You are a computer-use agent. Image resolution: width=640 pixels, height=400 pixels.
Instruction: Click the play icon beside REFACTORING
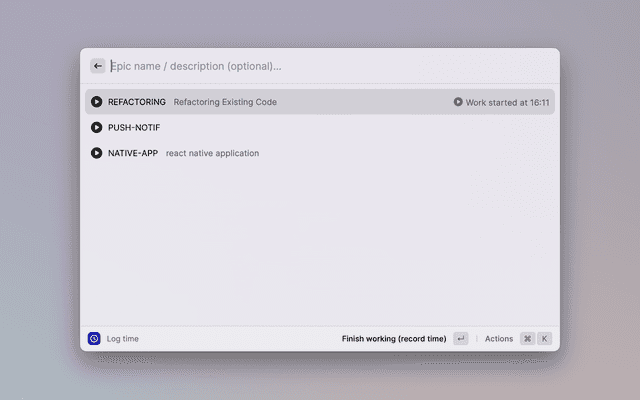(x=97, y=102)
